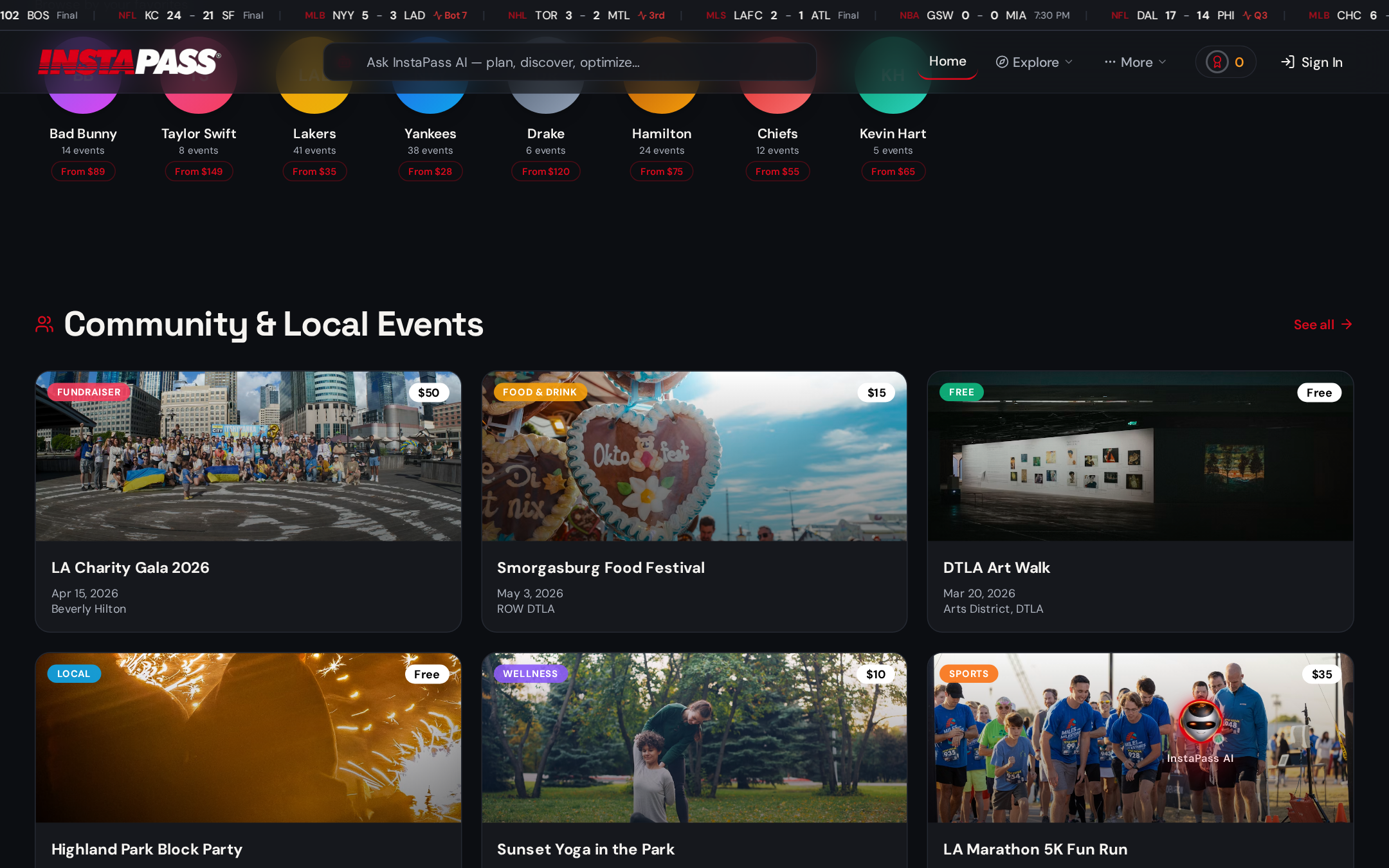Click Smorgasburg Food Festival title
The height and width of the screenshot is (868, 1389).
(601, 568)
